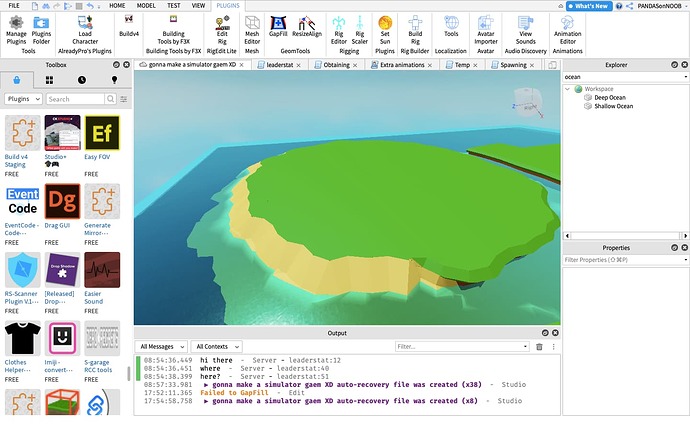Viewport: 690px width, 431px height.
Task: Activate Building Tools by F3X
Action: point(173,30)
